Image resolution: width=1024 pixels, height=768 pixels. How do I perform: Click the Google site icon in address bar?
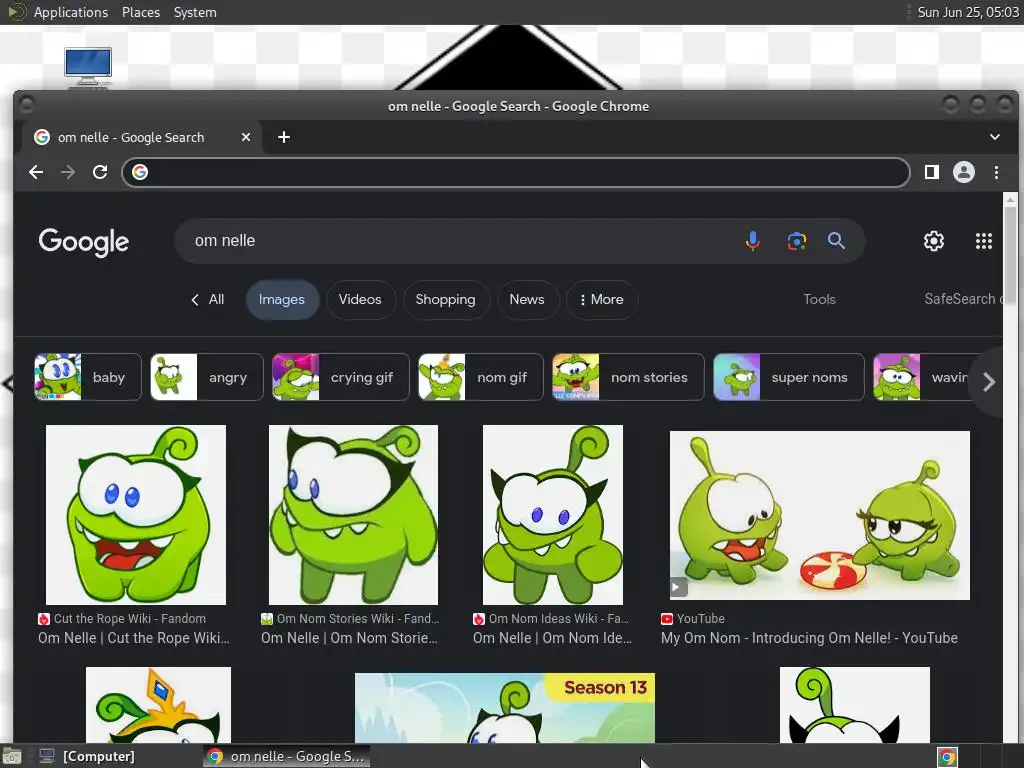140,172
